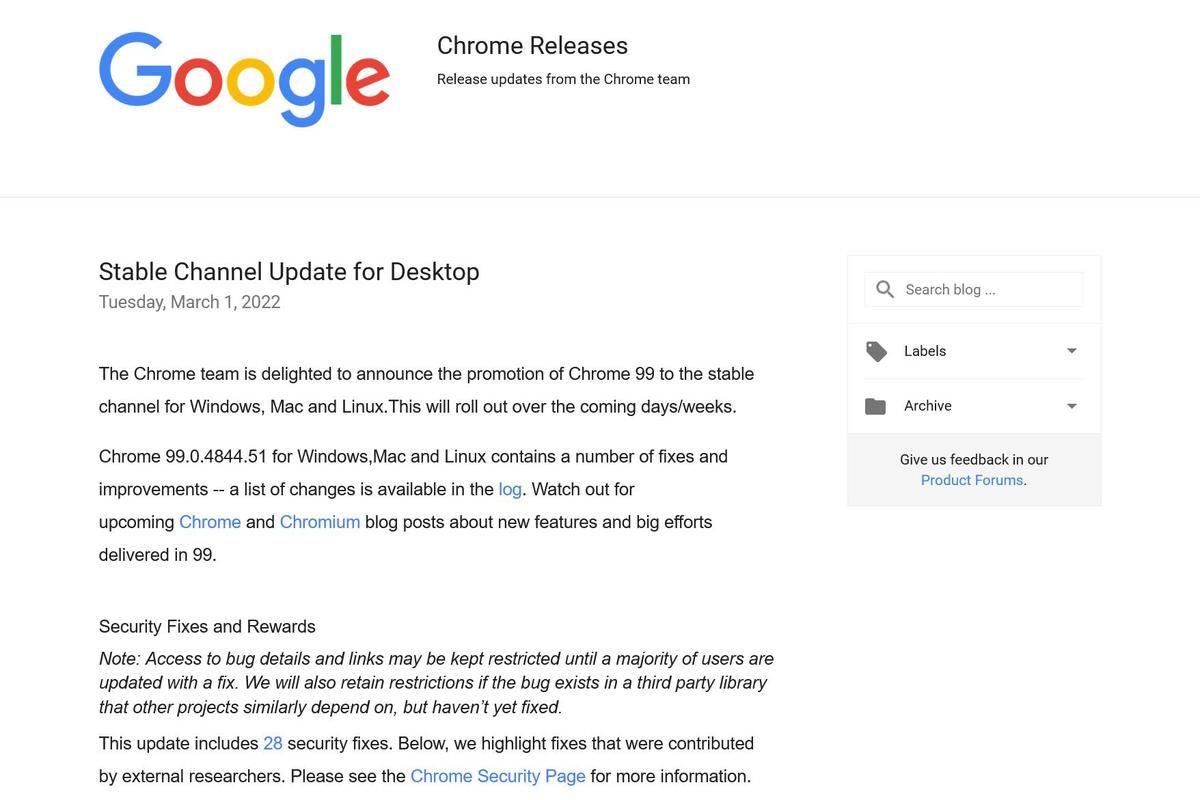Viewport: 1200px width, 800px height.
Task: Open Stable Channel Update for Desktop post
Action: click(289, 271)
